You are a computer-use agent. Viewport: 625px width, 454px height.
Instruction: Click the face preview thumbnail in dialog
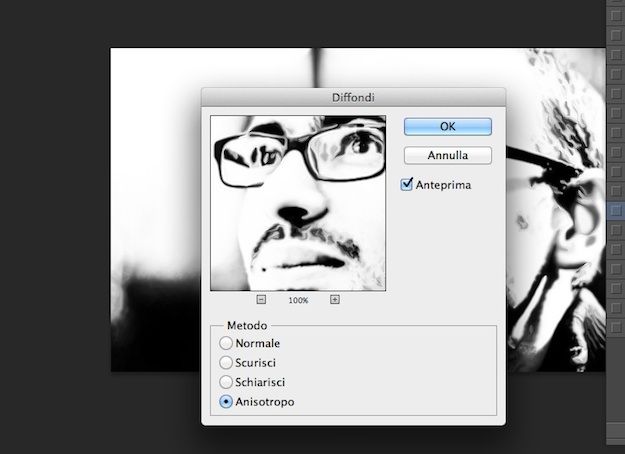tap(298, 203)
